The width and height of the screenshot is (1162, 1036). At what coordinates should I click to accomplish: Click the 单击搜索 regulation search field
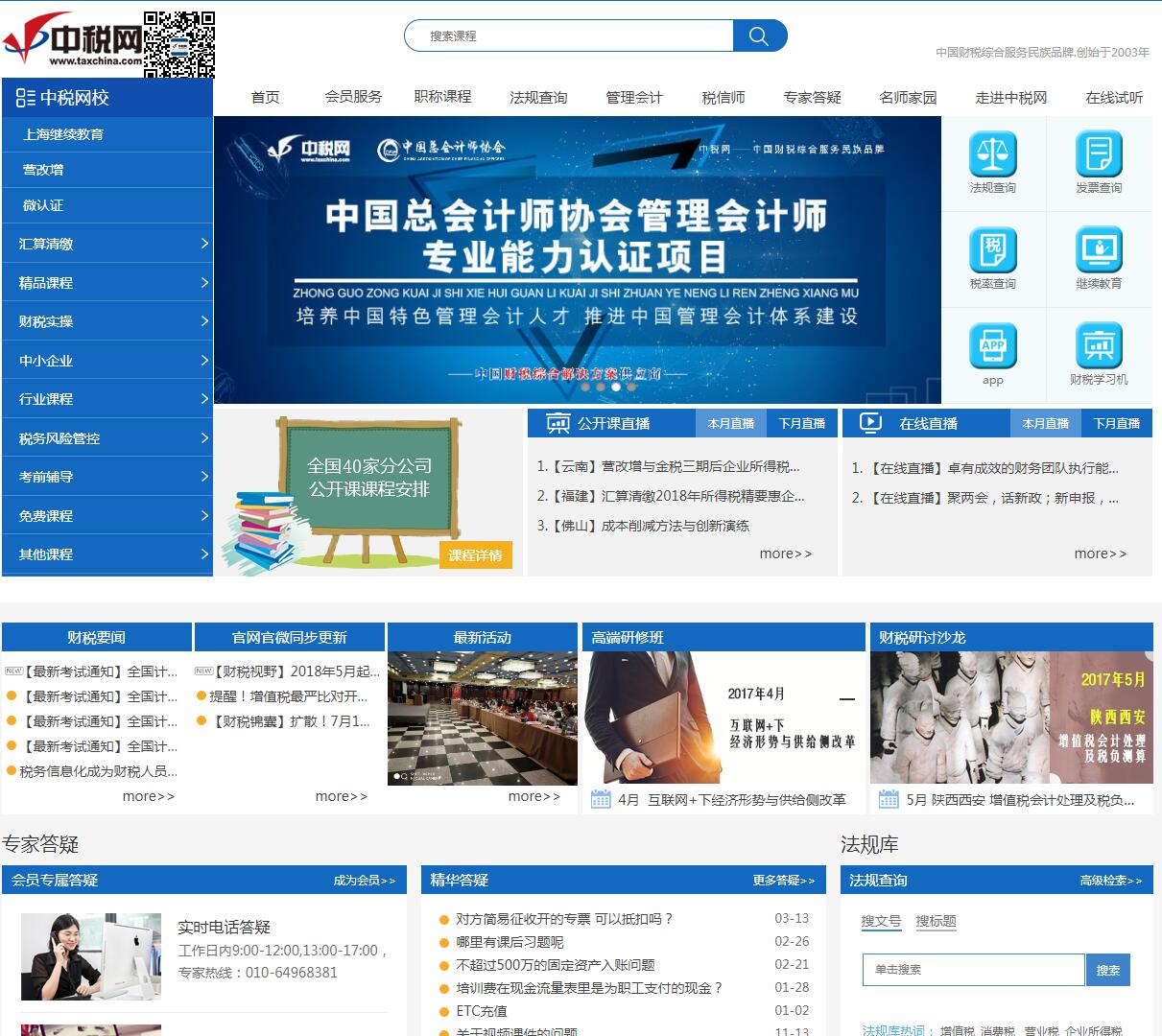coord(973,970)
